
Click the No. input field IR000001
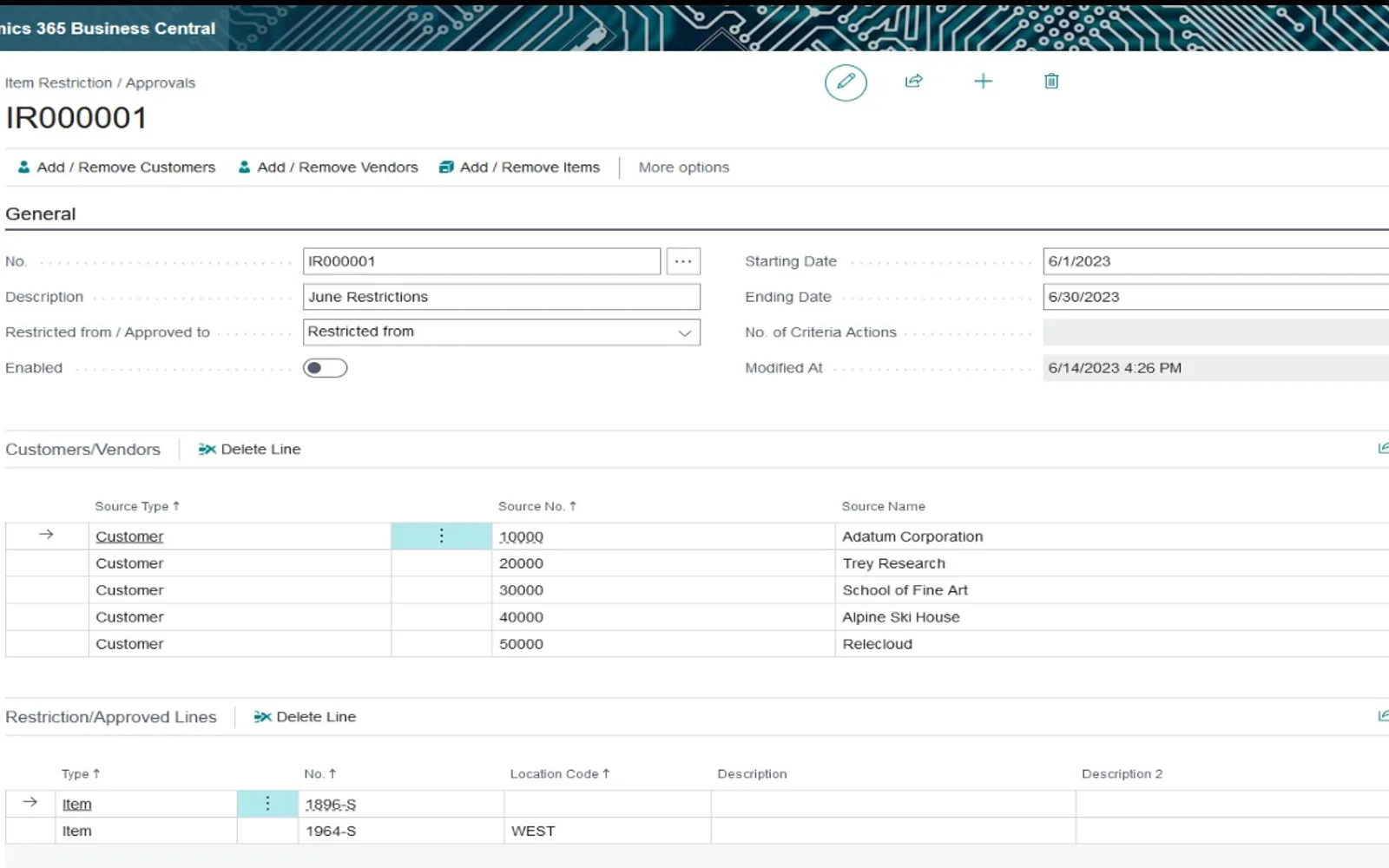(x=482, y=261)
